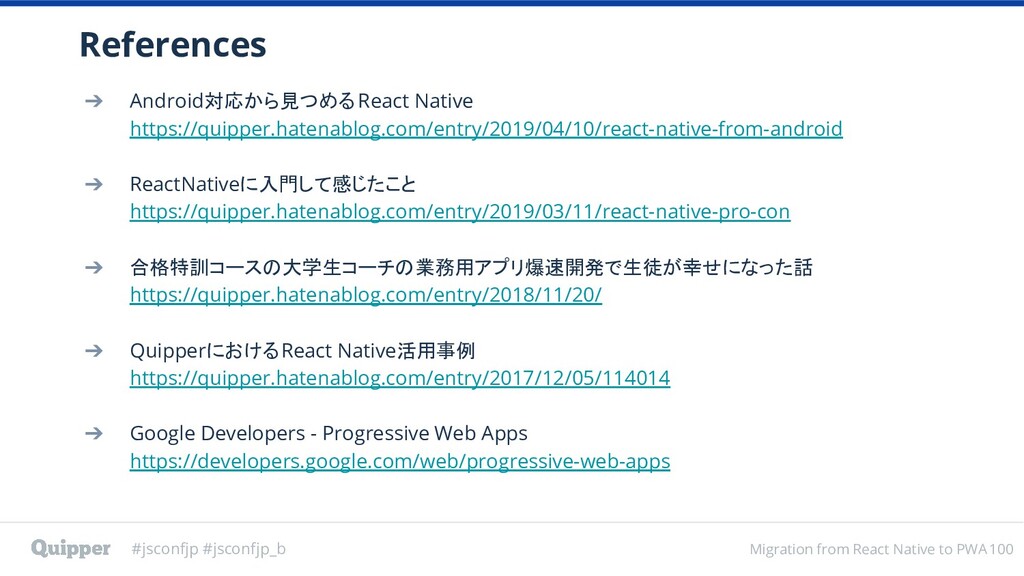Click the title 'Android対応から見つめるReact Native'
This screenshot has width=1024, height=576.
(x=301, y=101)
